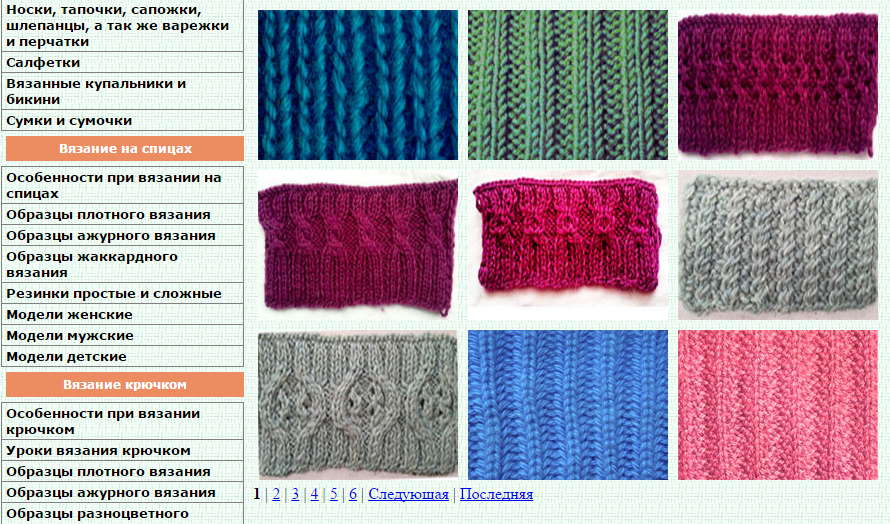Click the Вязание крючком section header
Image resolution: width=890 pixels, height=524 pixels.
coord(125,385)
